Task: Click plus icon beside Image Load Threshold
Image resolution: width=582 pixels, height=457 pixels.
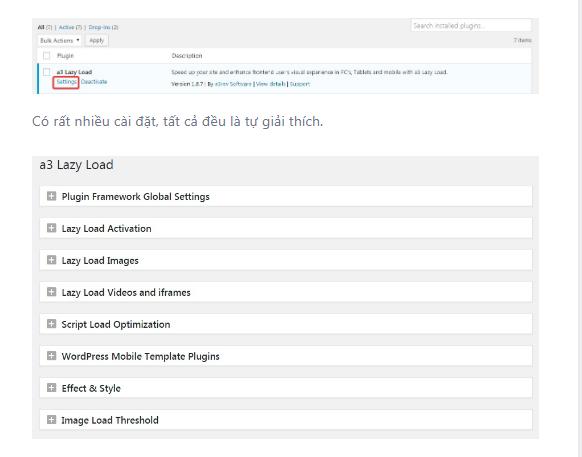Action: coord(51,420)
